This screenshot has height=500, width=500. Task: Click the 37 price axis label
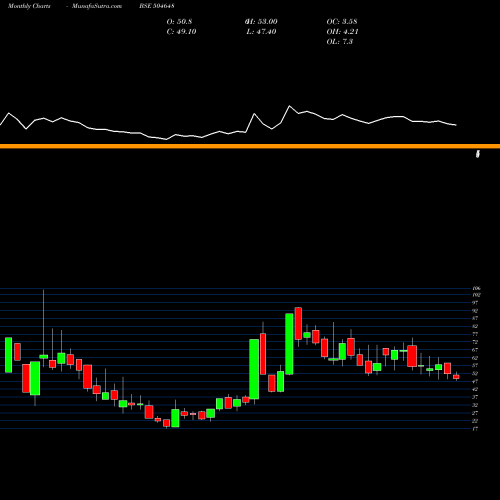(475, 397)
